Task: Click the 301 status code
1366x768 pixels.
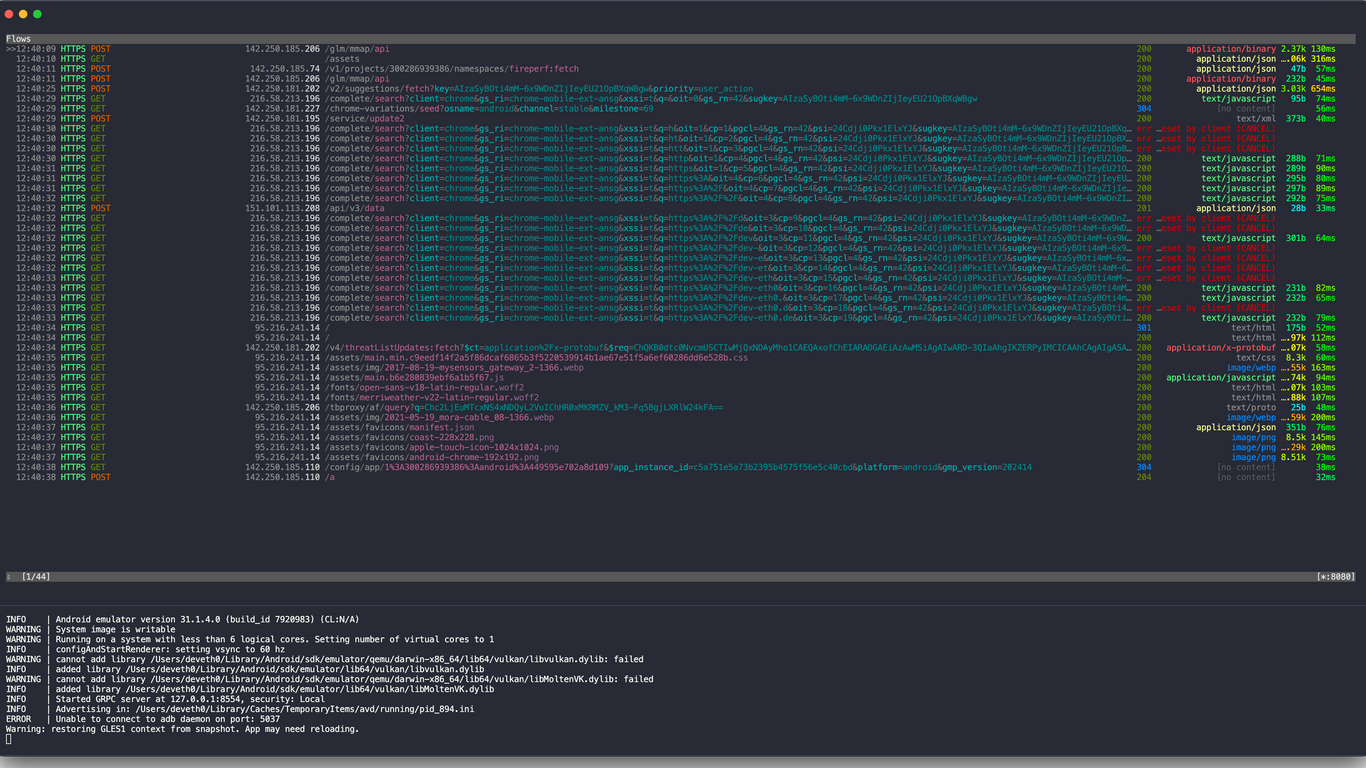Action: tap(1144, 327)
